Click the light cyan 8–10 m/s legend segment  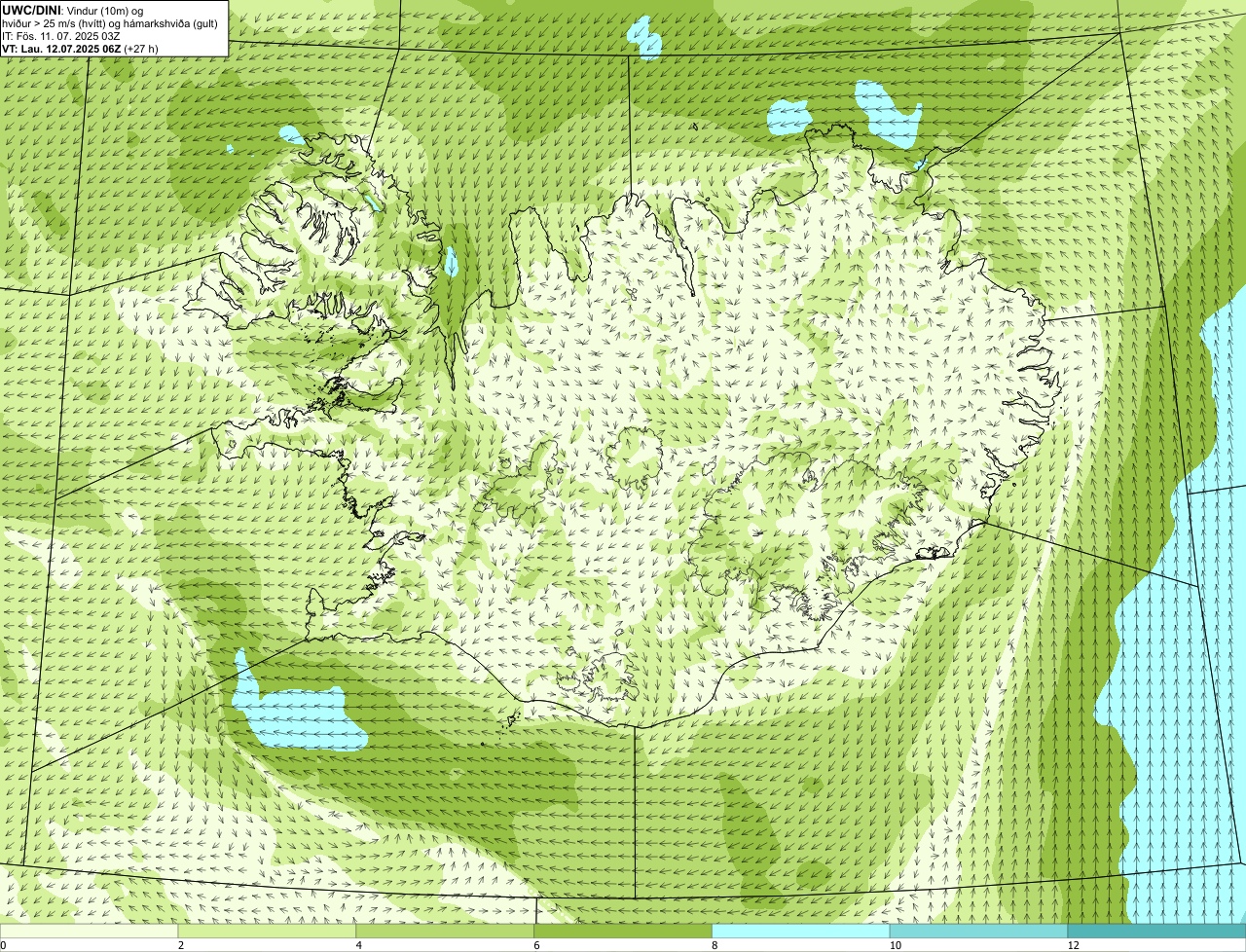pos(801,931)
